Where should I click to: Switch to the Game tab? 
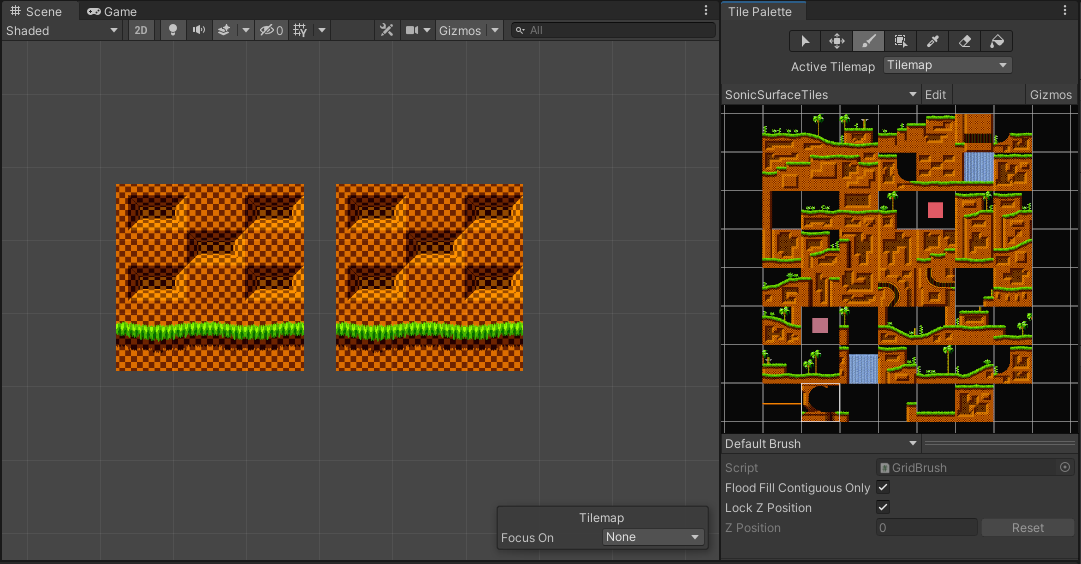pyautogui.click(x=112, y=11)
